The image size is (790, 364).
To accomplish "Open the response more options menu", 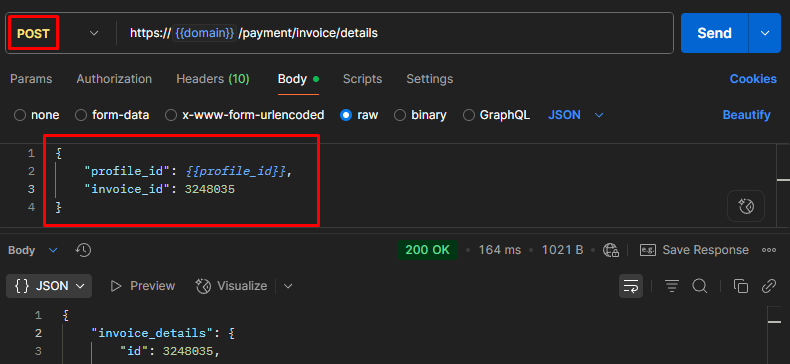I will (x=769, y=250).
